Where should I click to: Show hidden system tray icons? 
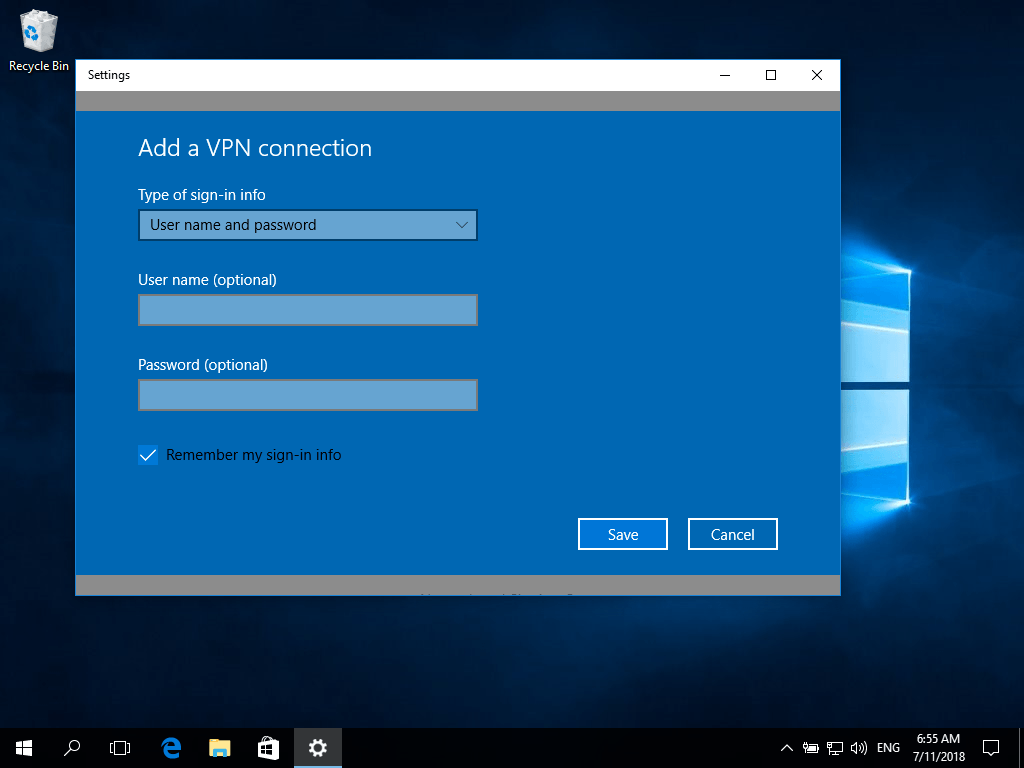[787, 748]
